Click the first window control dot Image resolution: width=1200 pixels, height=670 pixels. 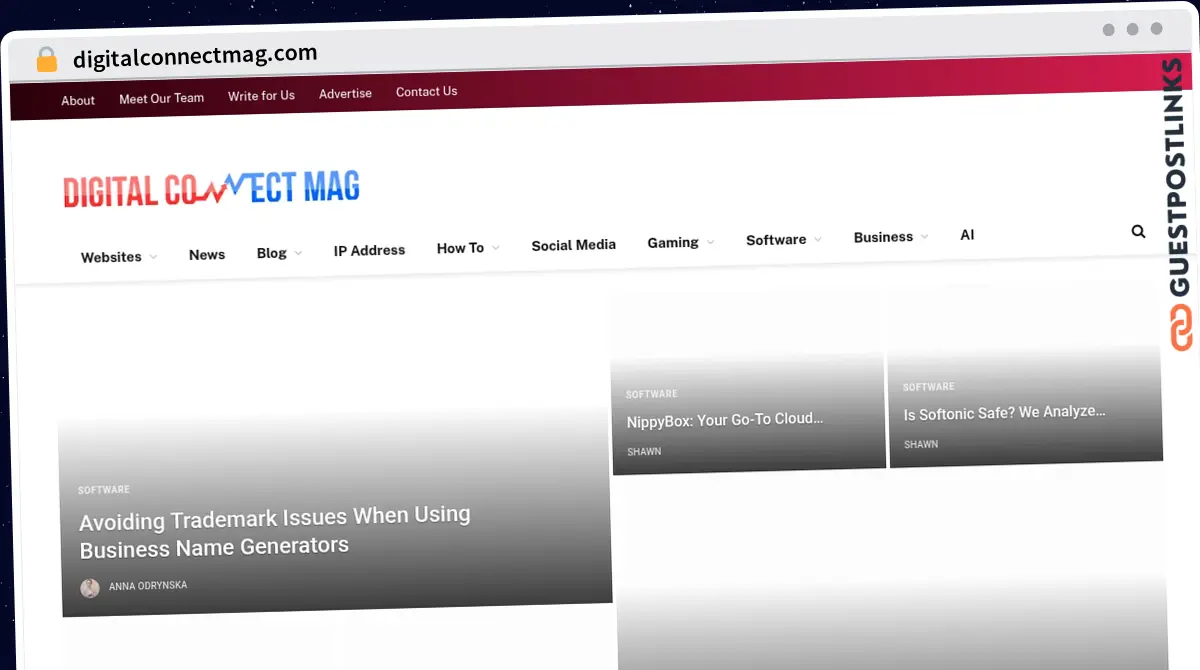(1108, 30)
